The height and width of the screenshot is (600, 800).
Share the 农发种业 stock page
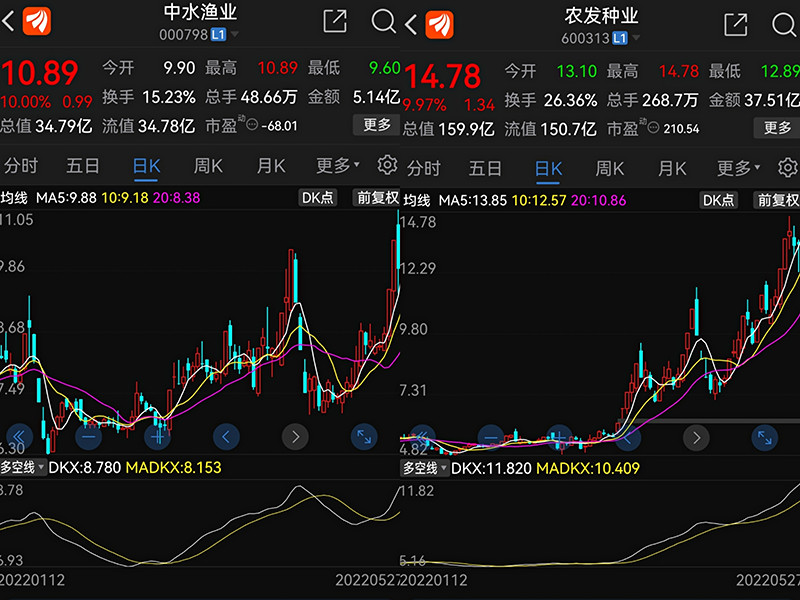(x=736, y=24)
